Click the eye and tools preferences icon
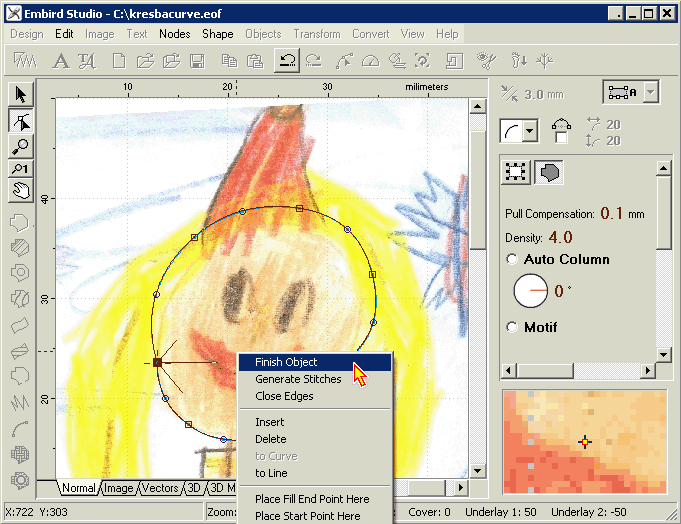 click(x=486, y=61)
